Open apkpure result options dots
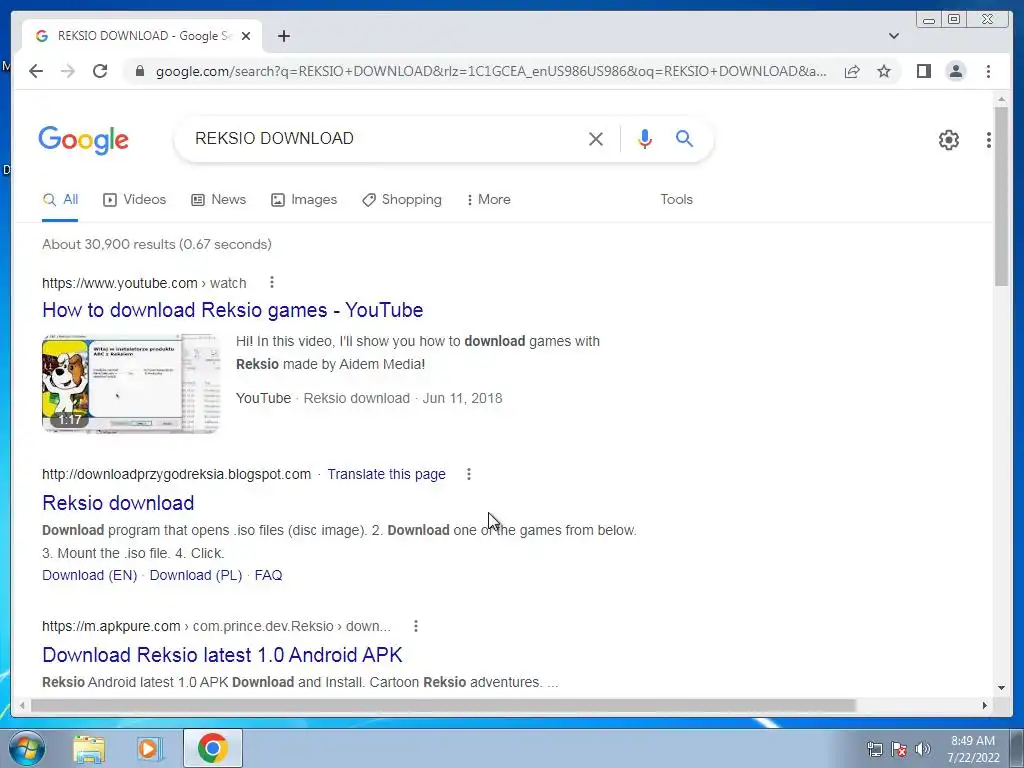 [415, 626]
